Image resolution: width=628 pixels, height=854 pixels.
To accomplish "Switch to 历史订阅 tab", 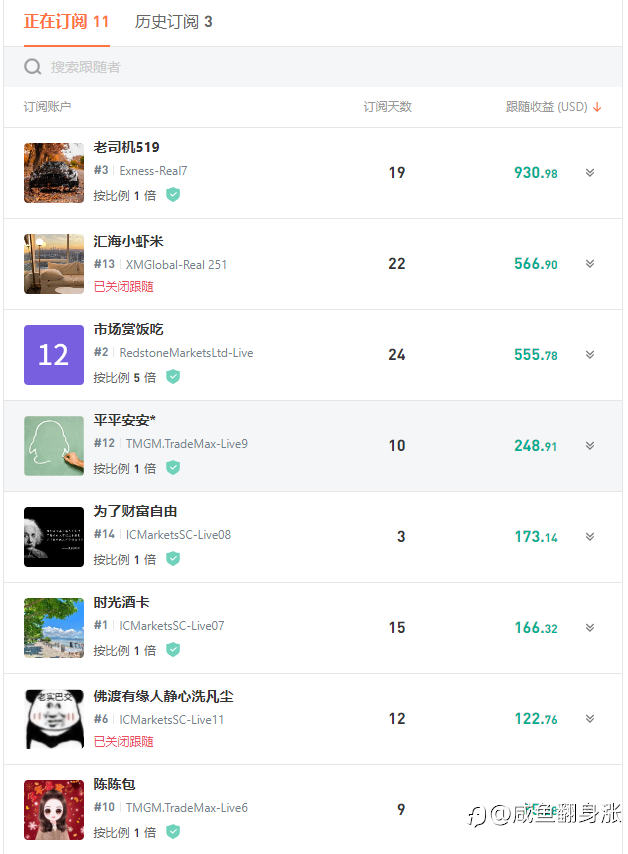I will 173,22.
